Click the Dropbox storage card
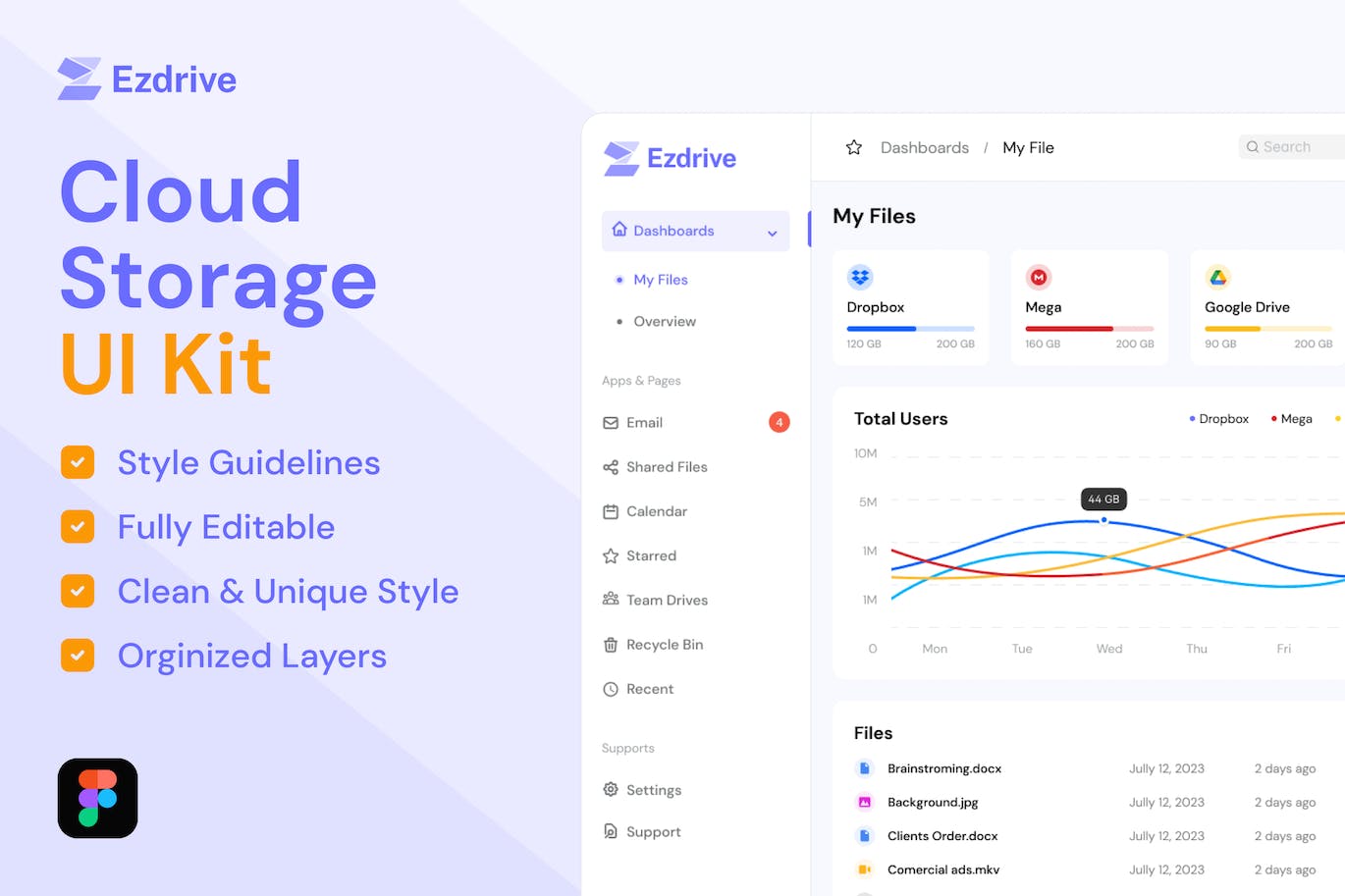Viewport: 1345px width, 896px height. [911, 307]
